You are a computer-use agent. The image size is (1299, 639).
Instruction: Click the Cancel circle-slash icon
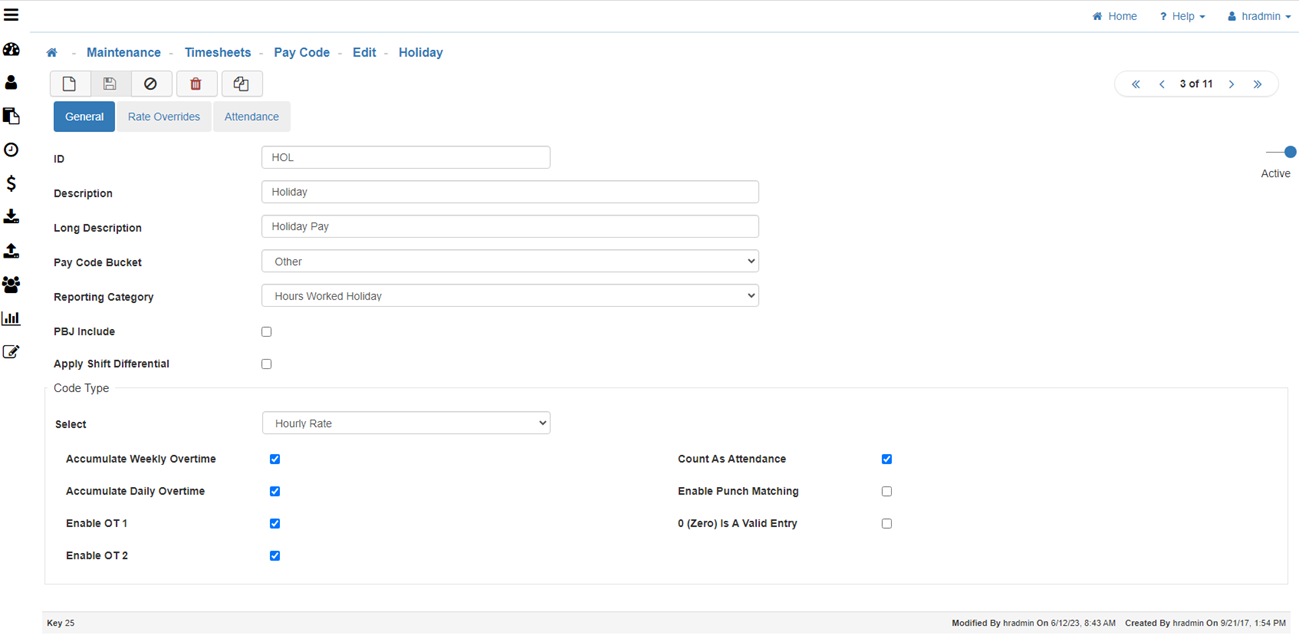151,84
